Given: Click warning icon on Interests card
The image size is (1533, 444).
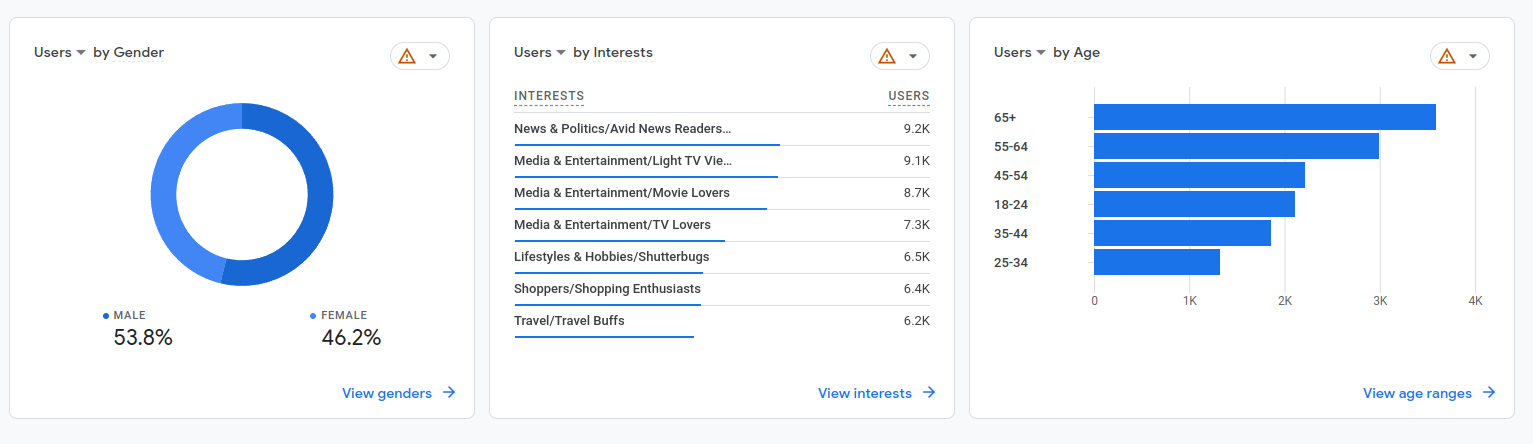Looking at the screenshot, I should click(887, 56).
